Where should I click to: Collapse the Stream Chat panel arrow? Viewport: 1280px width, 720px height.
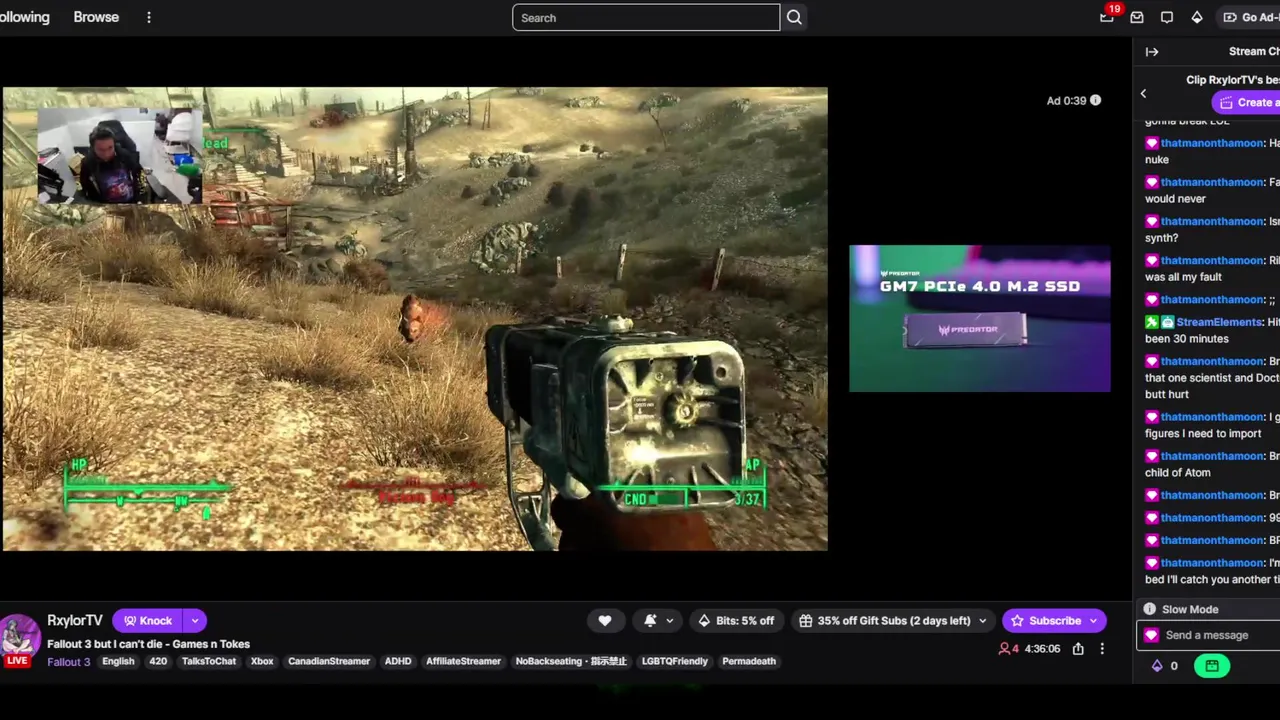1152,52
